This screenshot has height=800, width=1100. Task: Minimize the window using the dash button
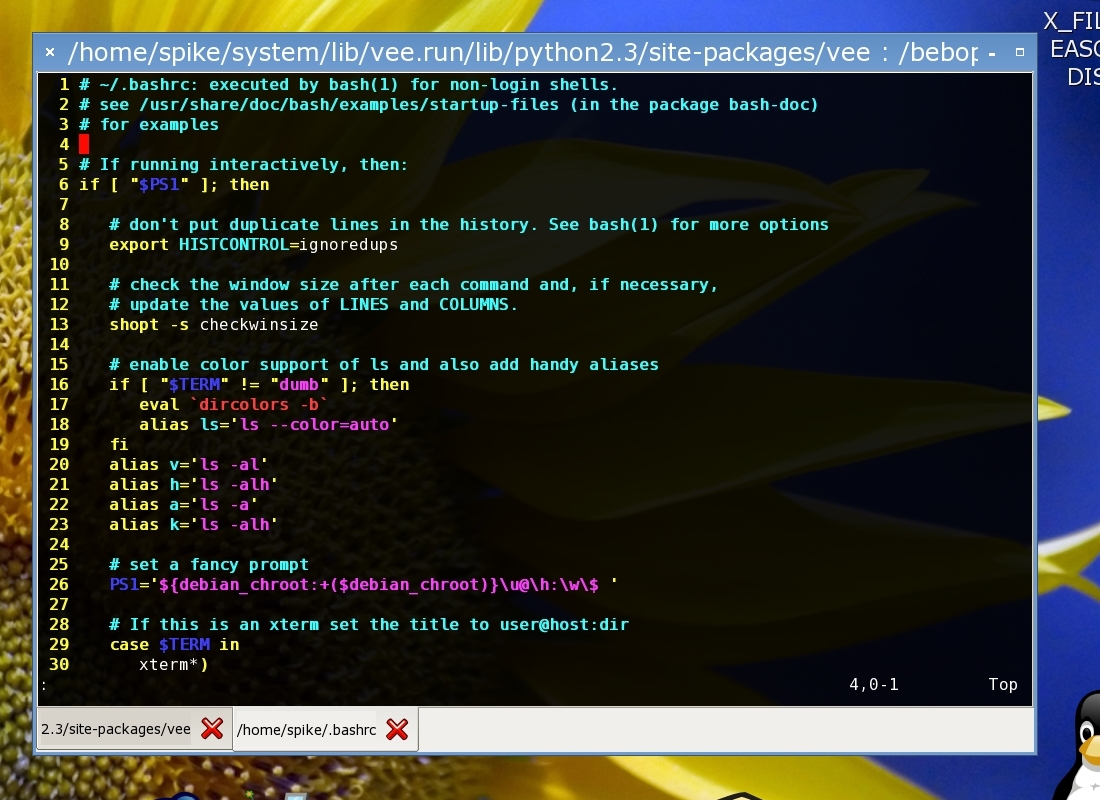pyautogui.click(x=991, y=52)
